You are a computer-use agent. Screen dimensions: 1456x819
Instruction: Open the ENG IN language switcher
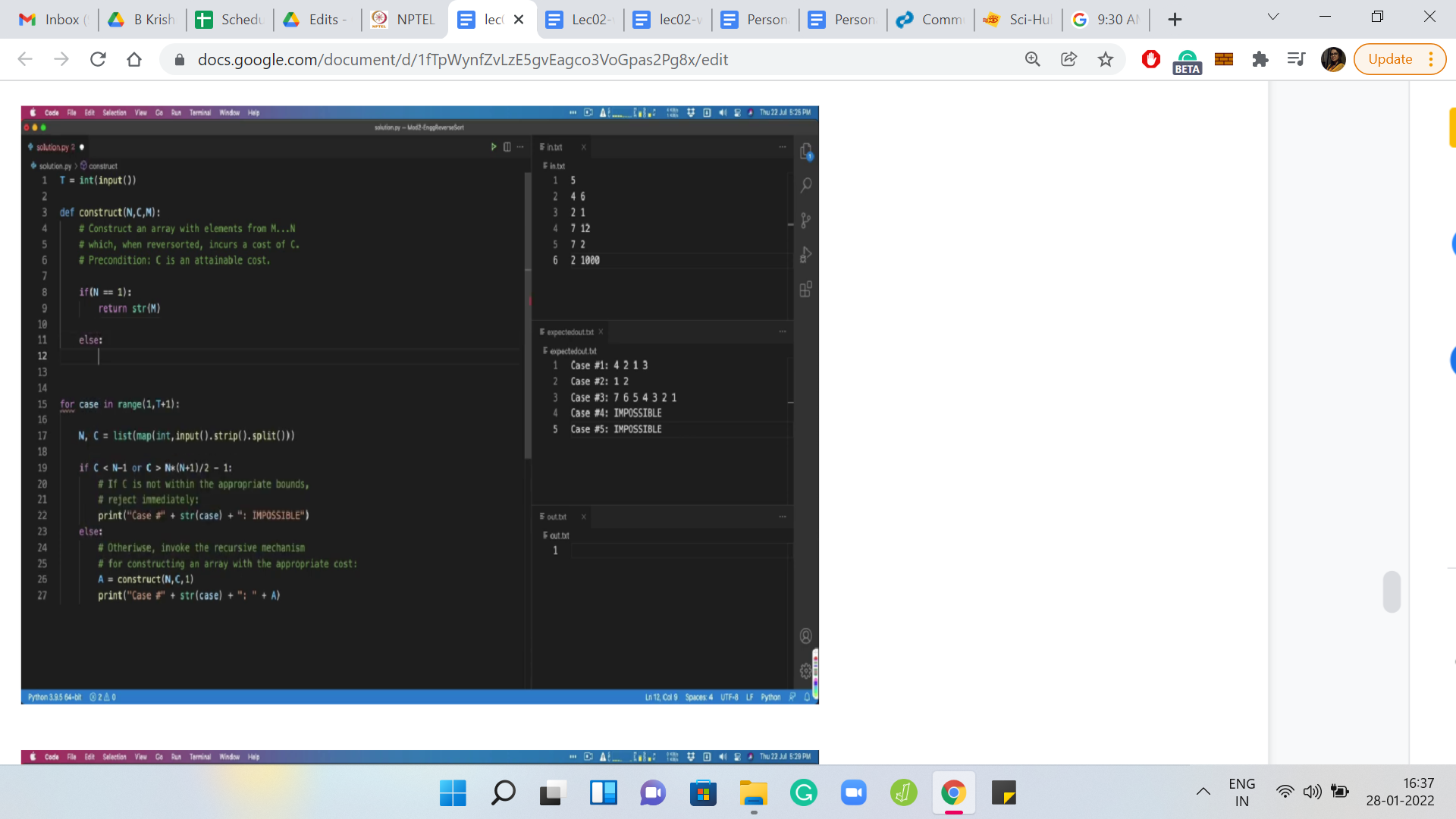(1241, 792)
